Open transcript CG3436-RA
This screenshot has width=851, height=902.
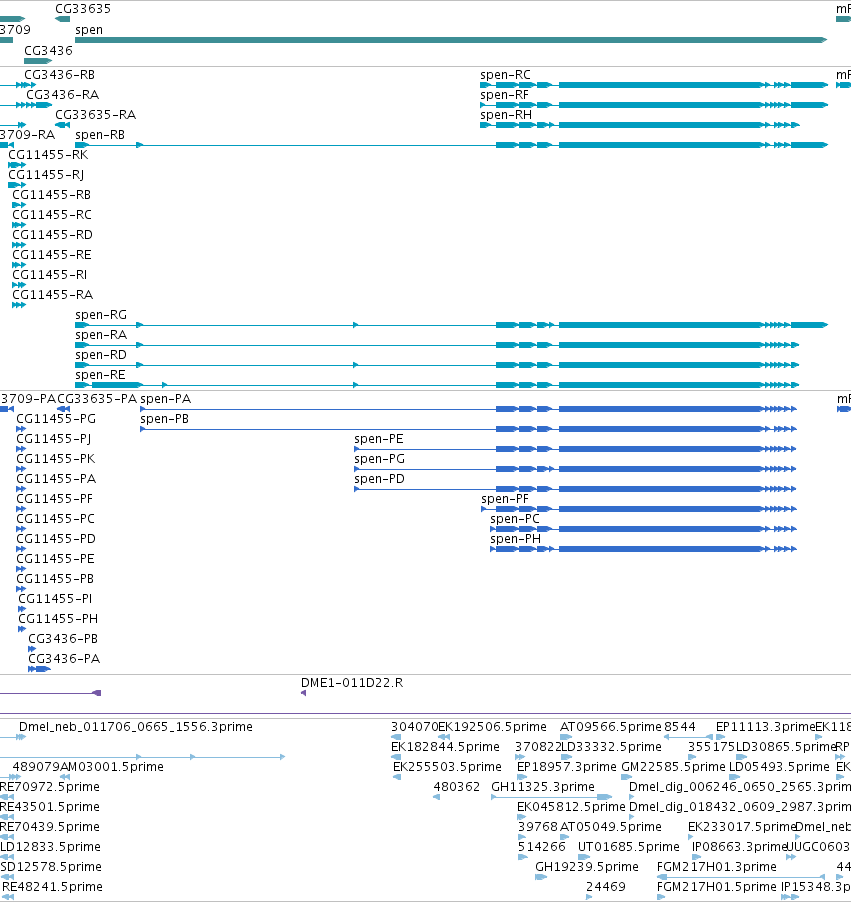point(62,94)
